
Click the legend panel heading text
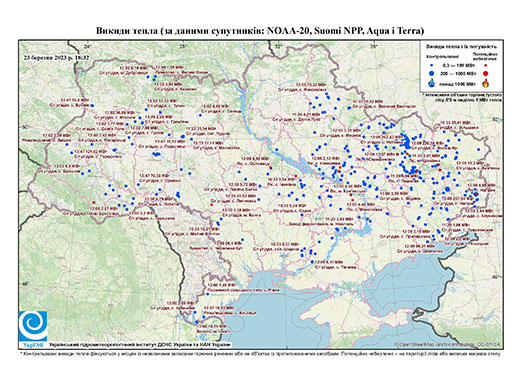click(x=462, y=47)
